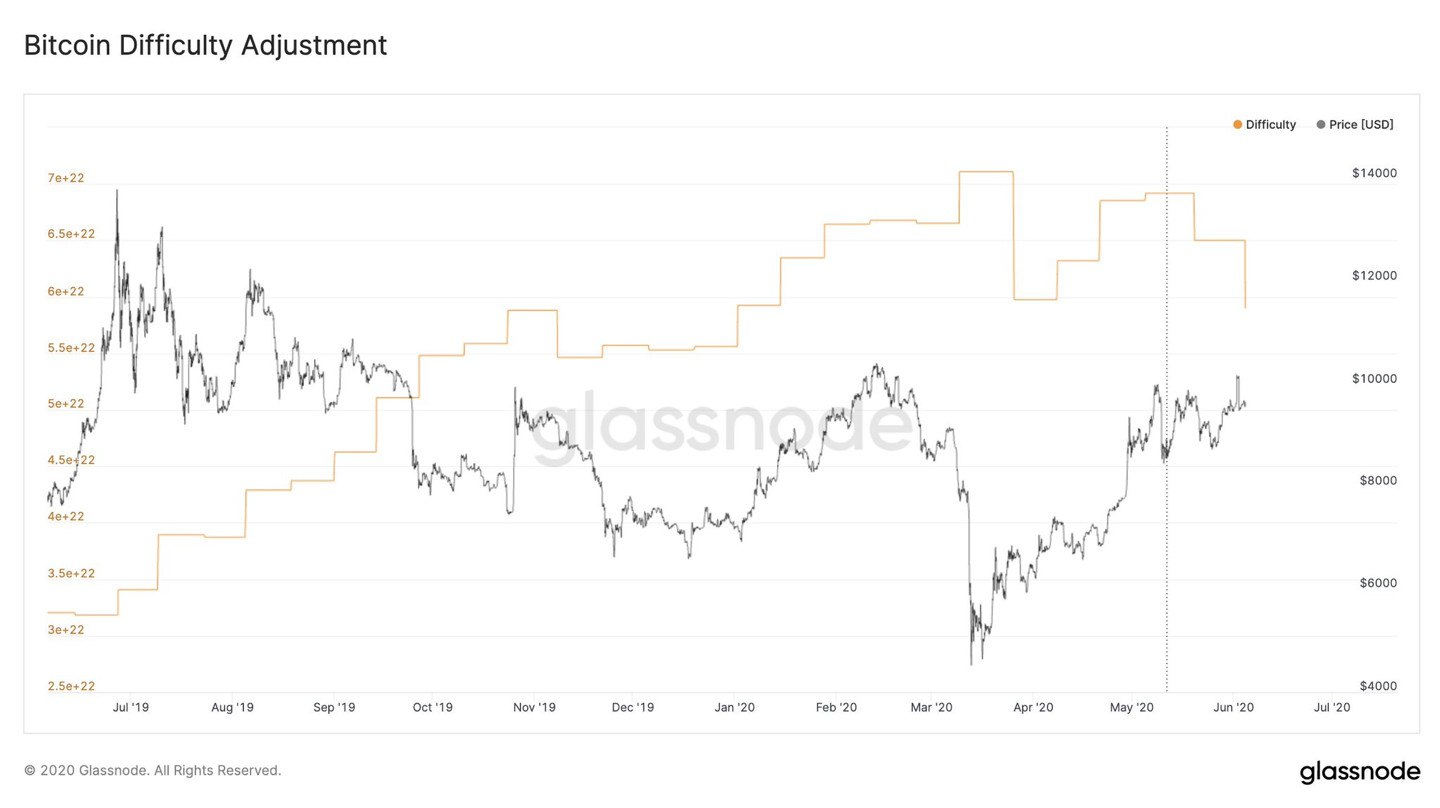This screenshot has height=808, width=1440.
Task: Toggle the Difficulty legend entry
Action: point(1264,125)
